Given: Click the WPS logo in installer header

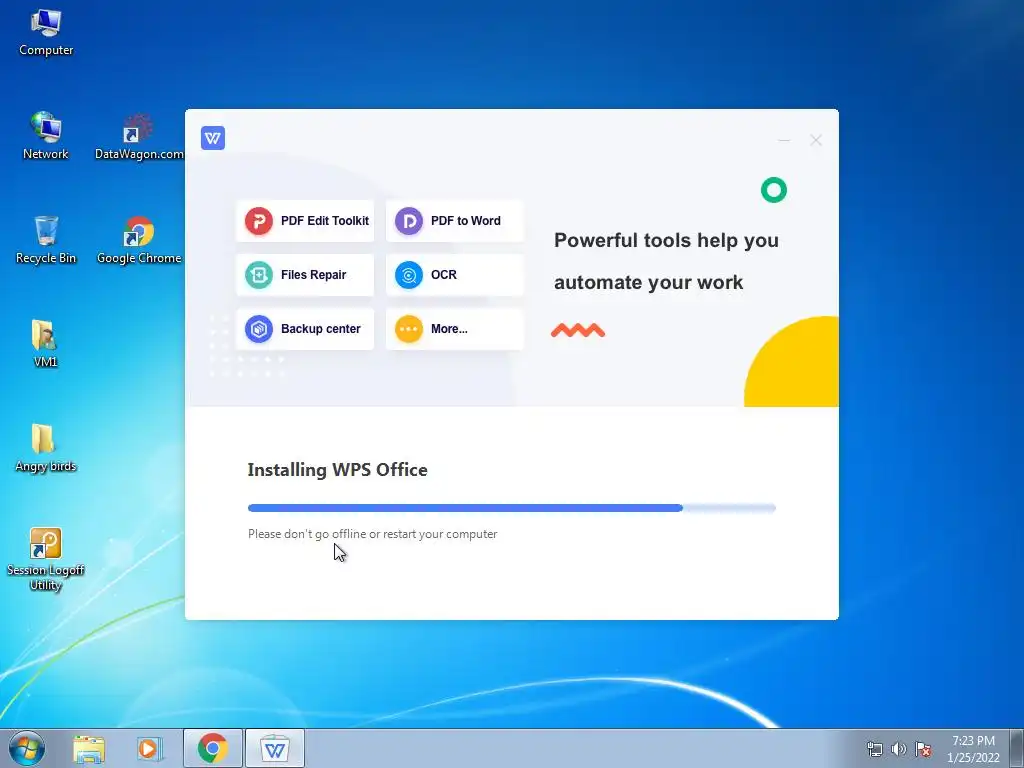Looking at the screenshot, I should (213, 138).
